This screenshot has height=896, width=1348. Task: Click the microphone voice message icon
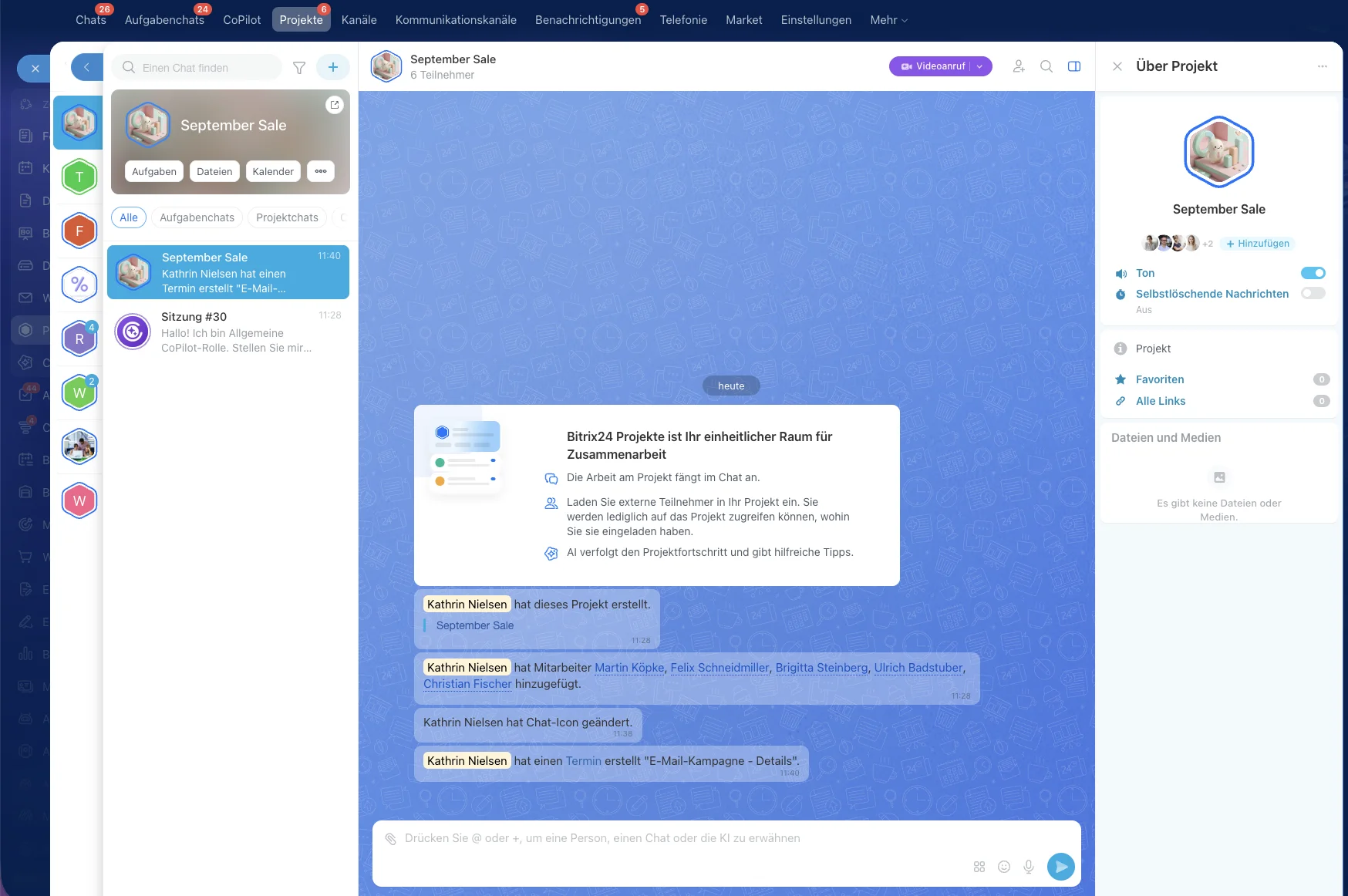tap(1029, 867)
